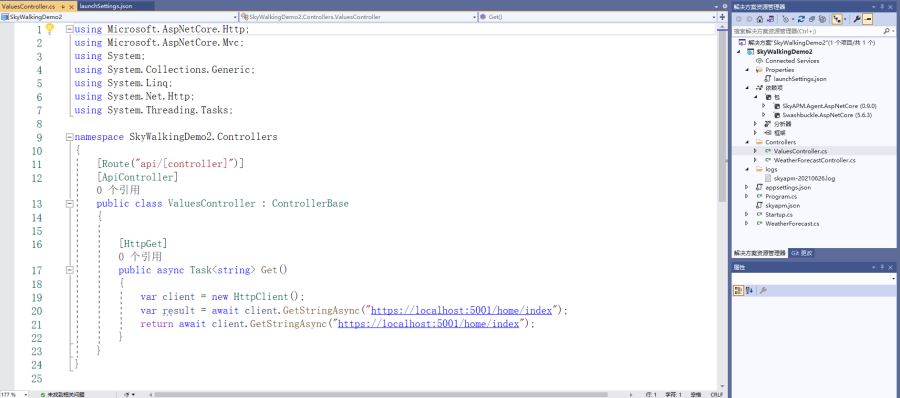Click Show All Files icon in Solution Explorer
The height and width of the screenshot is (398, 900).
point(823,19)
